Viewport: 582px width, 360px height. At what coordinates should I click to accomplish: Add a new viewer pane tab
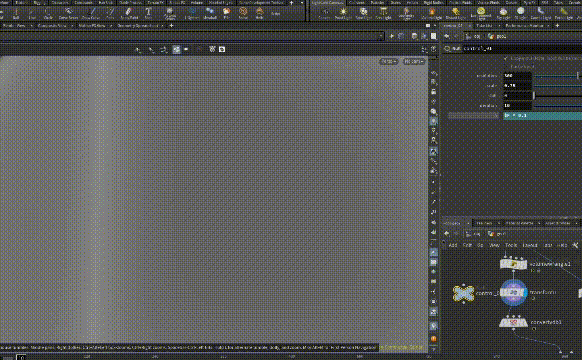point(171,26)
